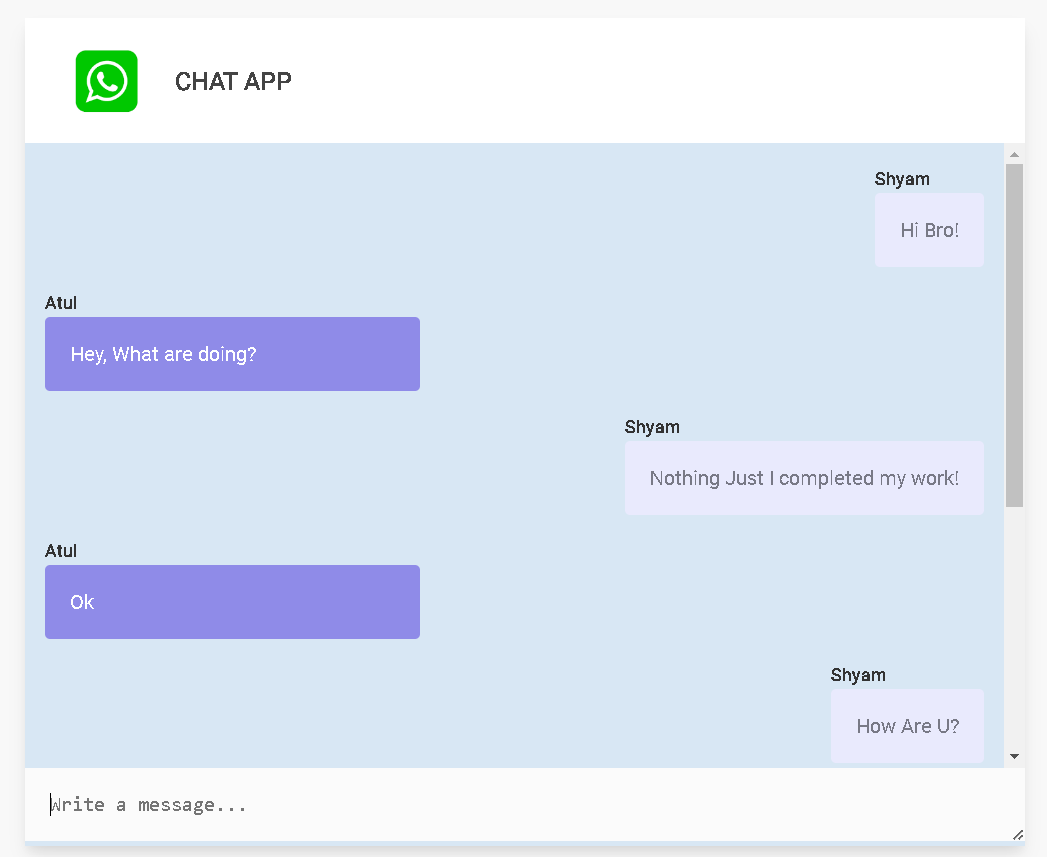Select the 'Hey, What are doing?' message bubble
The width and height of the screenshot is (1047, 857).
pos(232,353)
